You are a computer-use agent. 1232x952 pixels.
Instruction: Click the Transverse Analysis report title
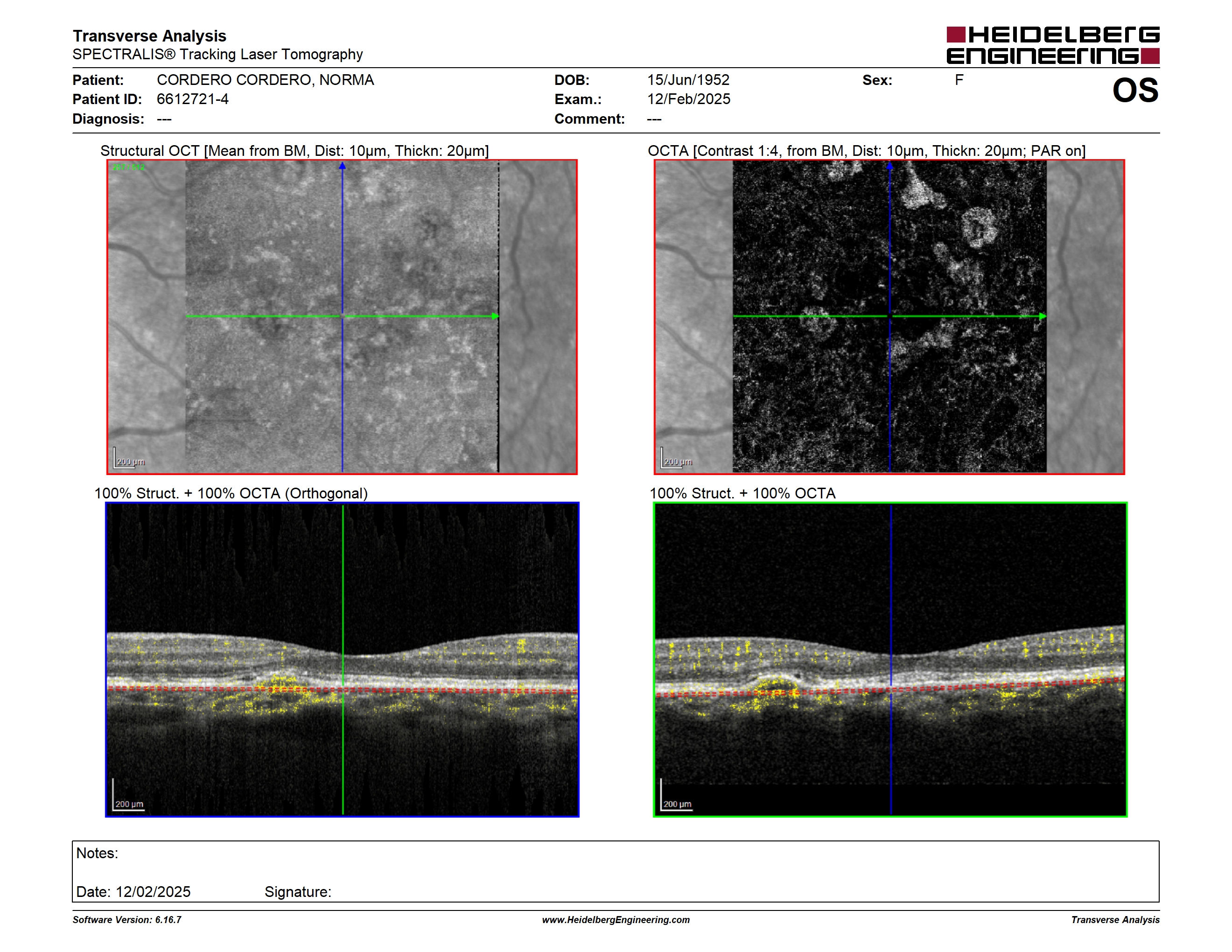click(149, 35)
